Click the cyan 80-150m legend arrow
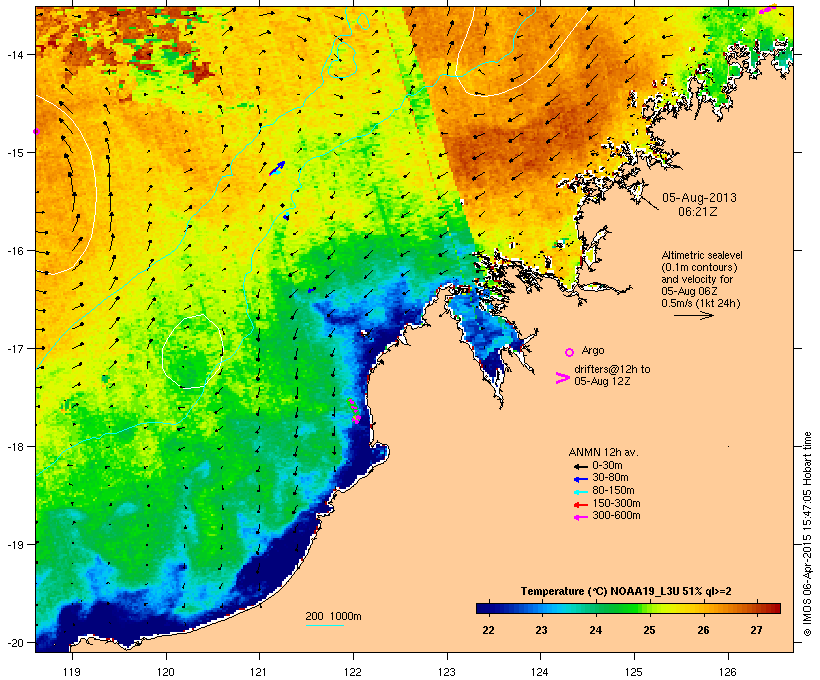Screen dimensions: 820x680 [x=580, y=492]
